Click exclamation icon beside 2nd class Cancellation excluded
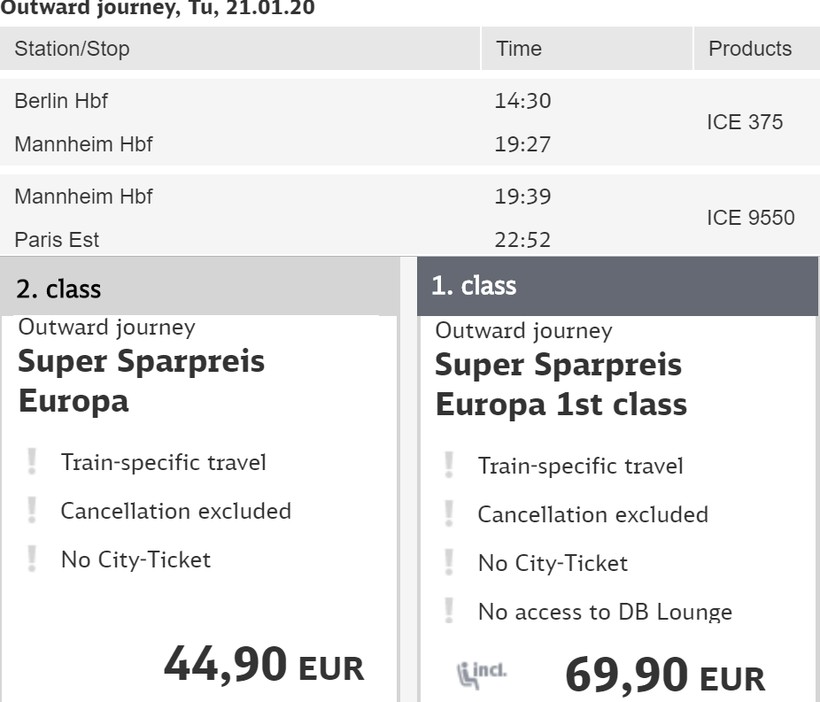820x702 pixels. (32, 510)
